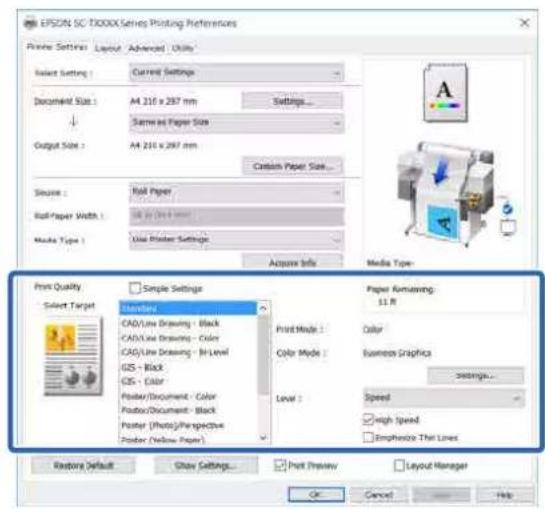
Task: Click the large printer illustration image
Action: [447, 194]
